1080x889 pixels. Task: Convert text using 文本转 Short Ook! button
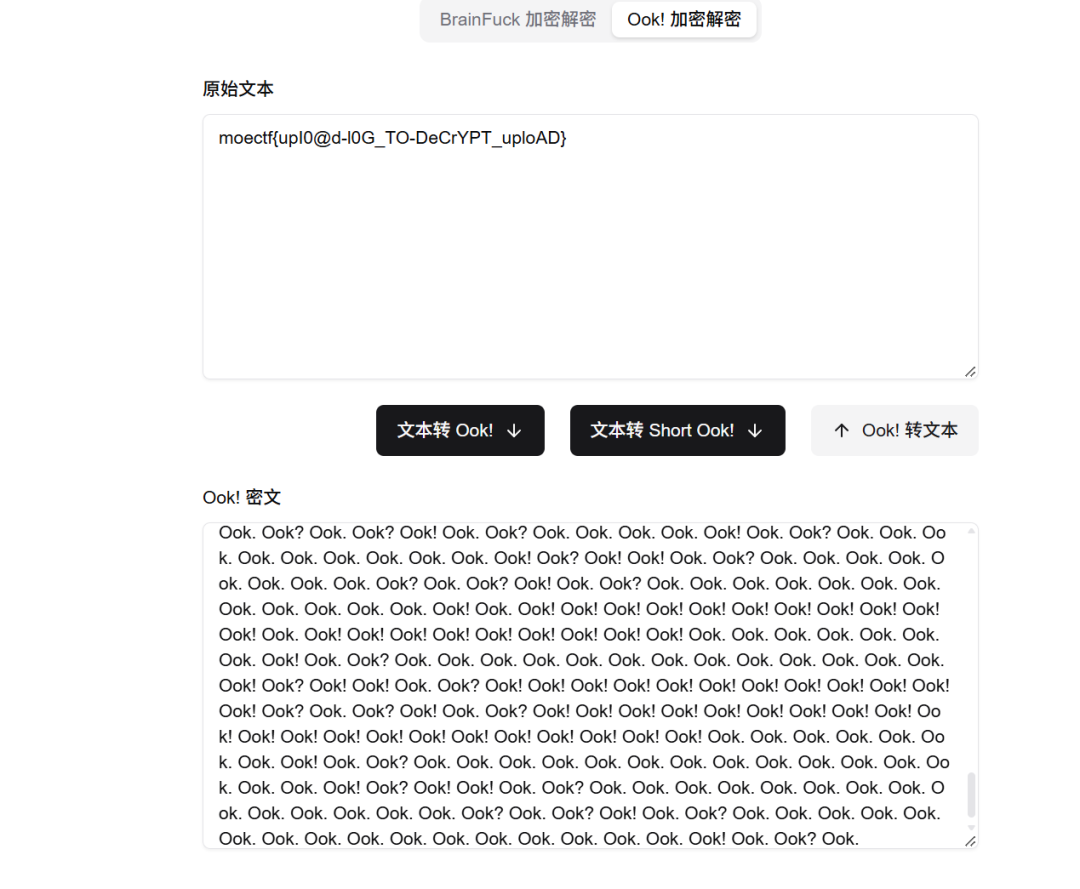click(x=677, y=430)
